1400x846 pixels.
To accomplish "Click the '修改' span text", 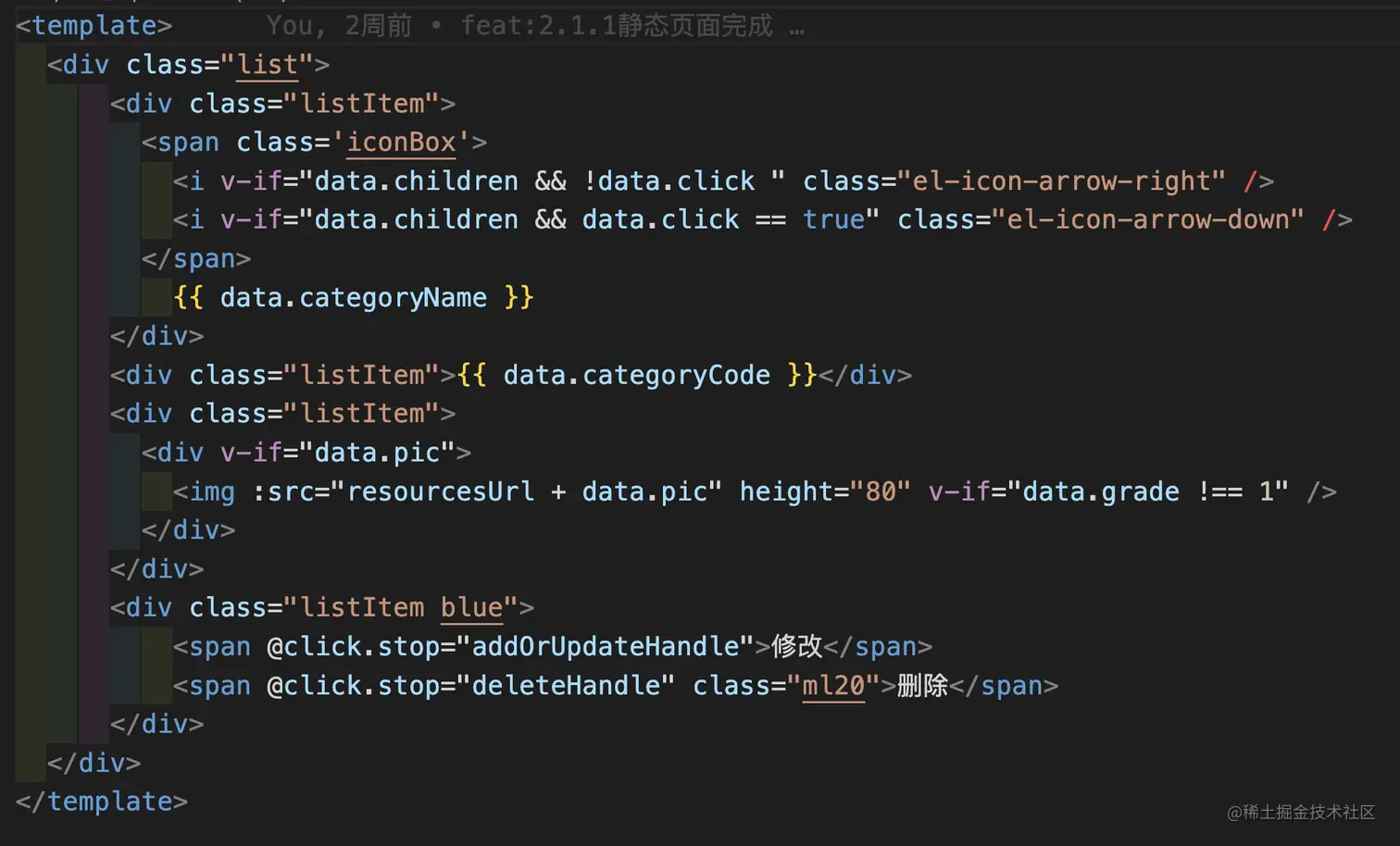I will pyautogui.click(x=797, y=646).
